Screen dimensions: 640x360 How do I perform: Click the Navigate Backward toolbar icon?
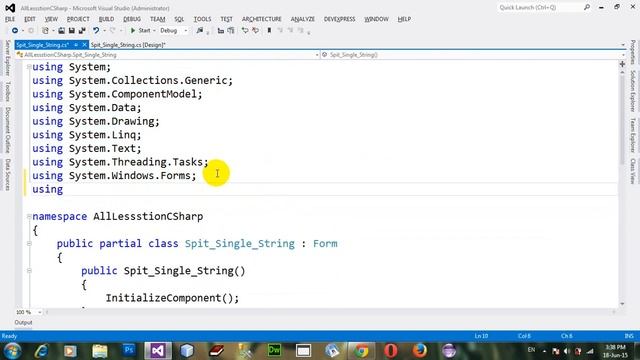tap(15, 31)
